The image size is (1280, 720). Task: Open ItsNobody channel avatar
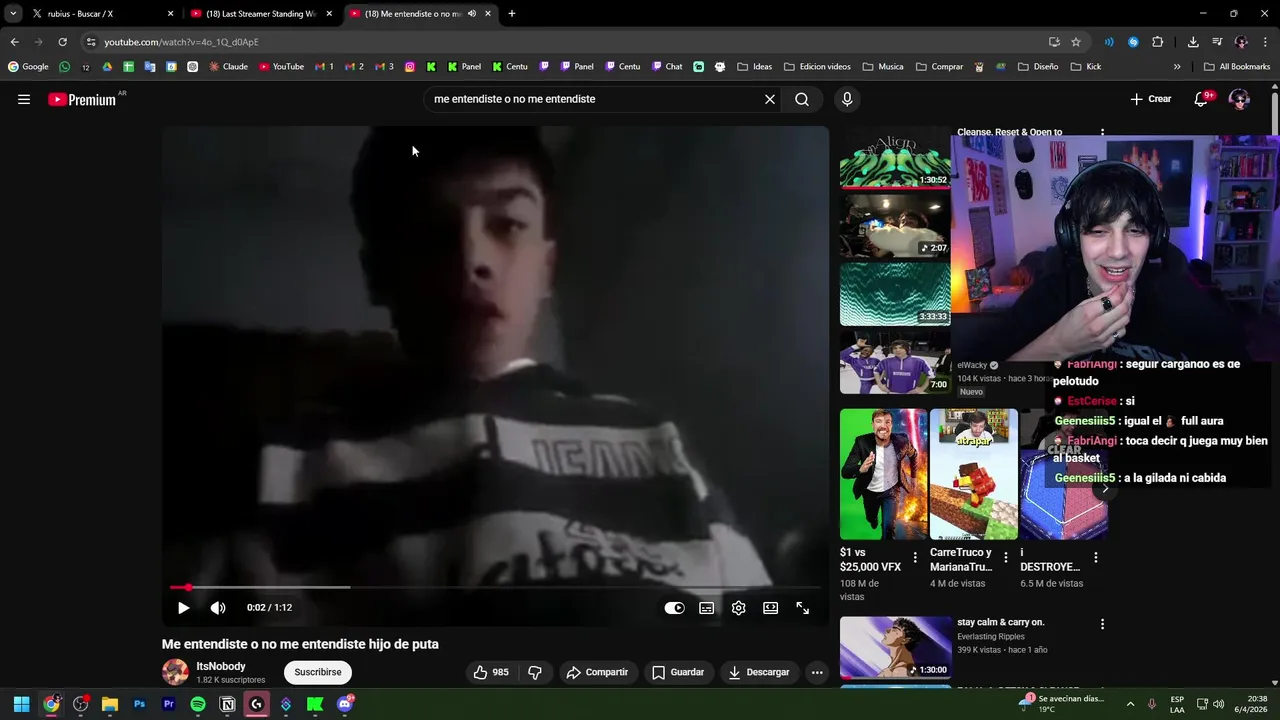point(175,672)
